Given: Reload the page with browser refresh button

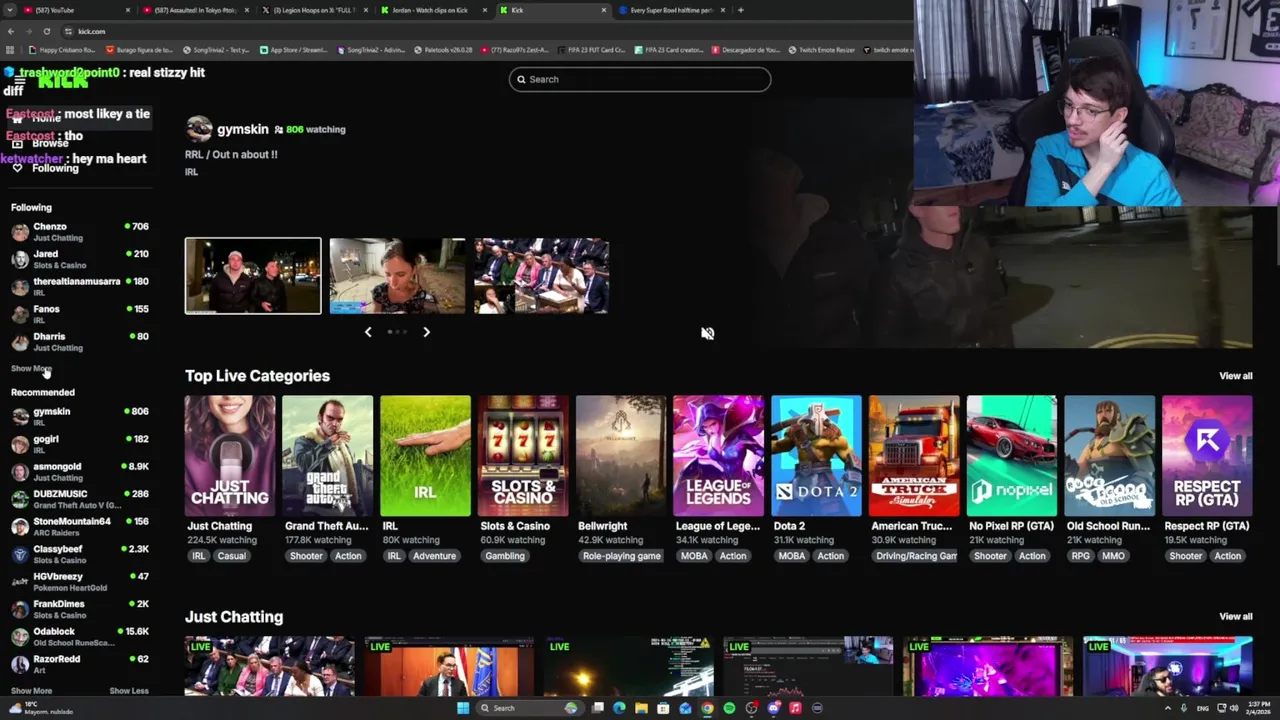Looking at the screenshot, I should coord(46,31).
